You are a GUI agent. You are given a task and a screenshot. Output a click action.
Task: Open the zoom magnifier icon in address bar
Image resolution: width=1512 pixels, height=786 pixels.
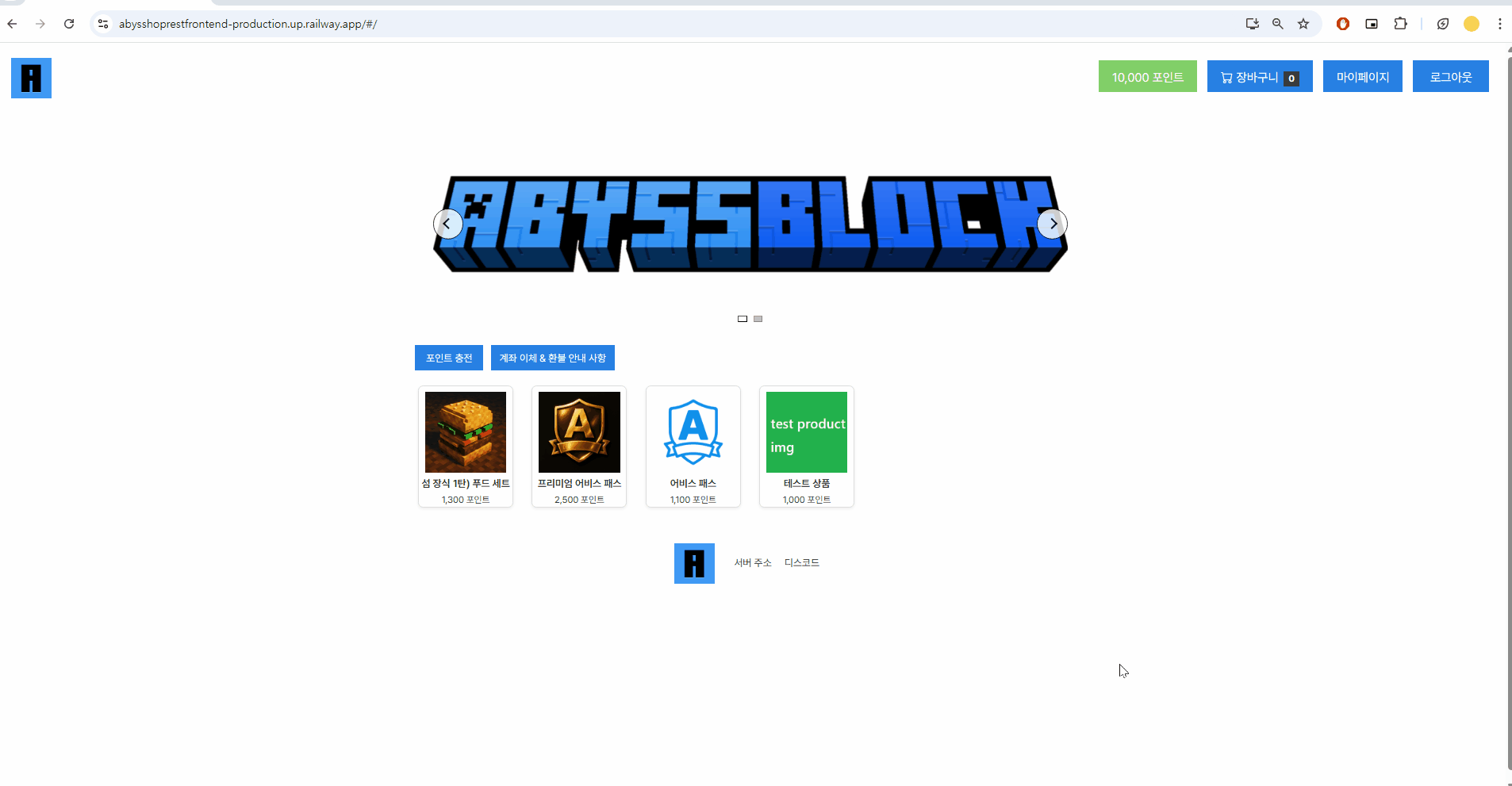tap(1278, 24)
